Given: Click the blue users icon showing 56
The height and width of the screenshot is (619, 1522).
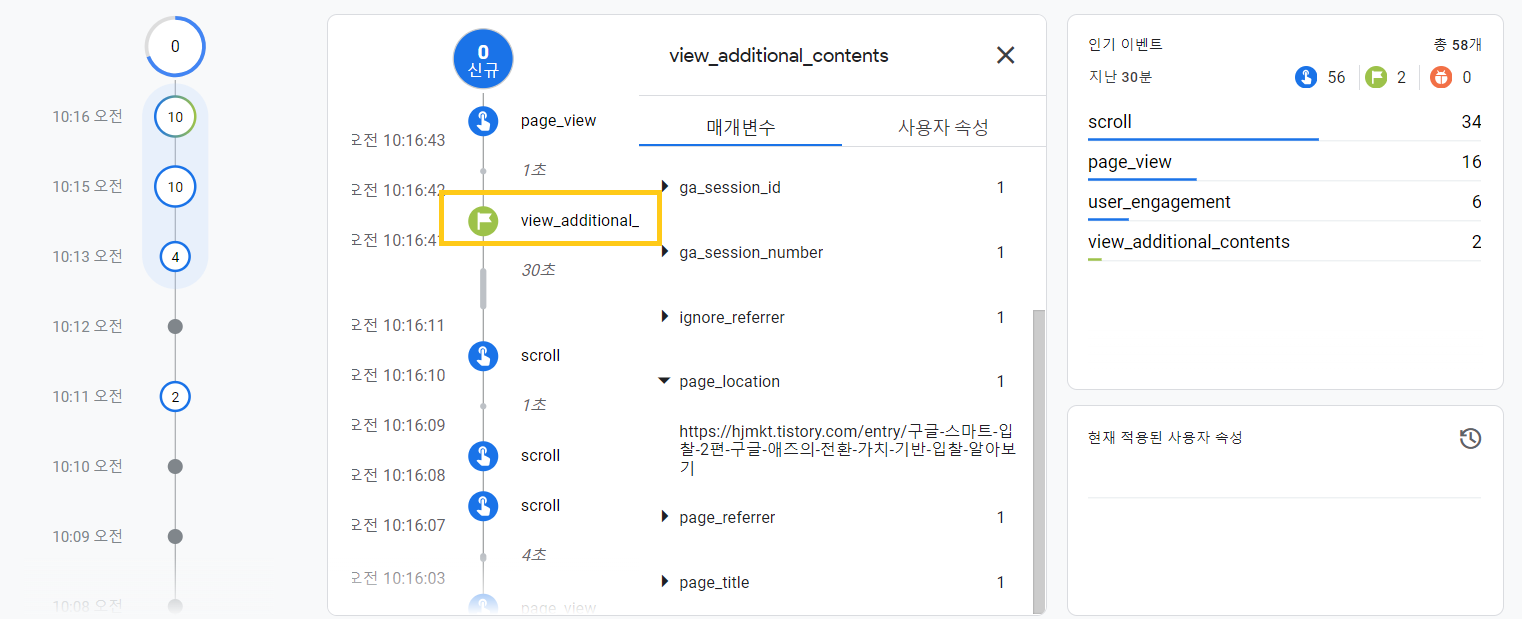Looking at the screenshot, I should pos(1307,76).
